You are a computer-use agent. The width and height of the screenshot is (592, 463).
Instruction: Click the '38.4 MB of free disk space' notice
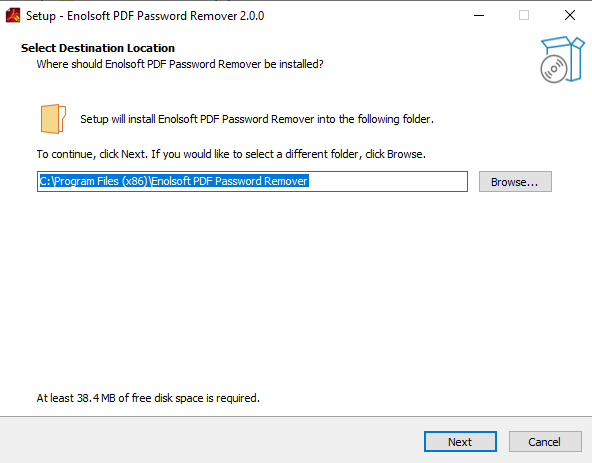pos(148,398)
